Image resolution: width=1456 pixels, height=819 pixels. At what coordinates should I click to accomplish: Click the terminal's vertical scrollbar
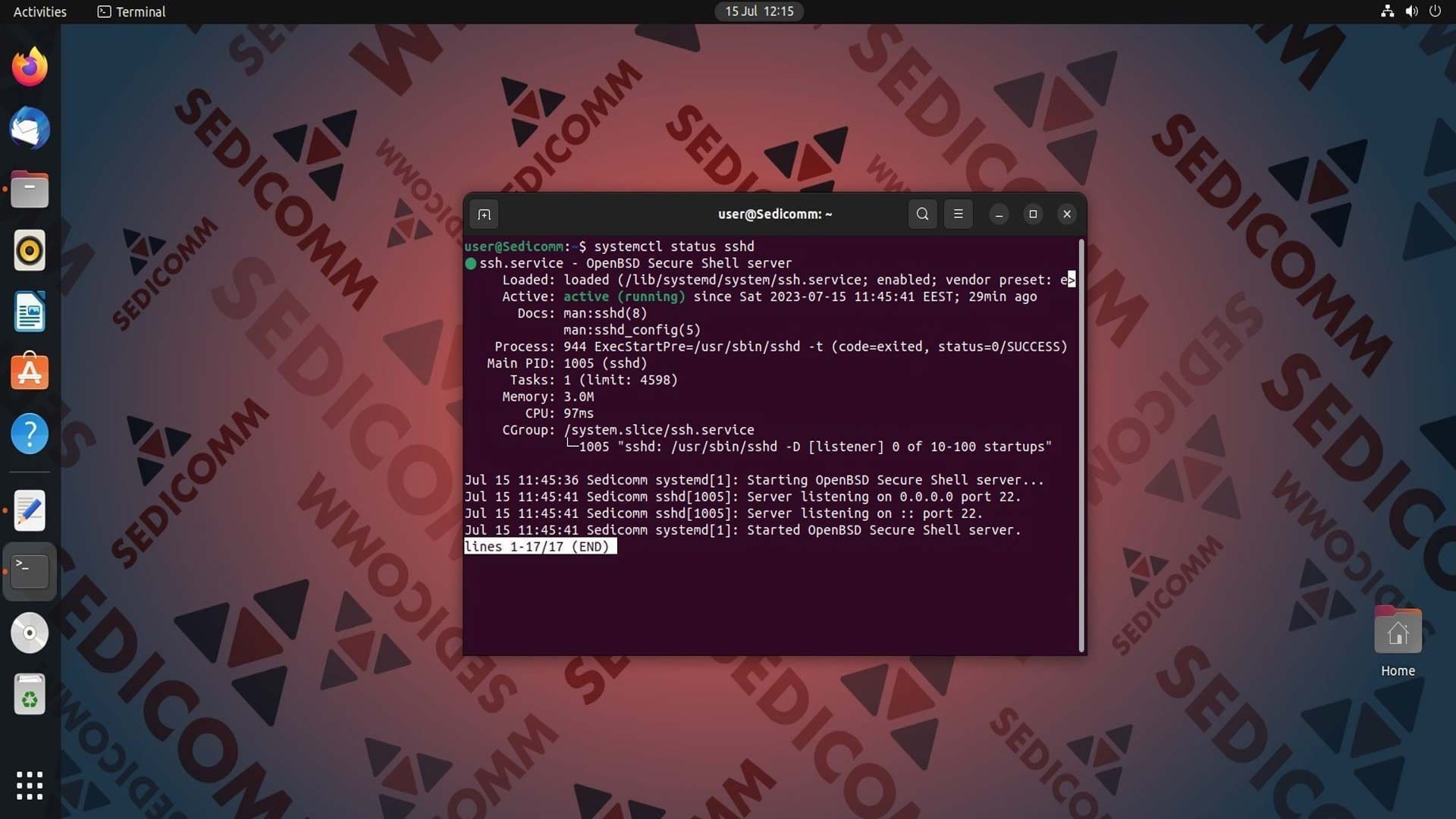(1081, 446)
